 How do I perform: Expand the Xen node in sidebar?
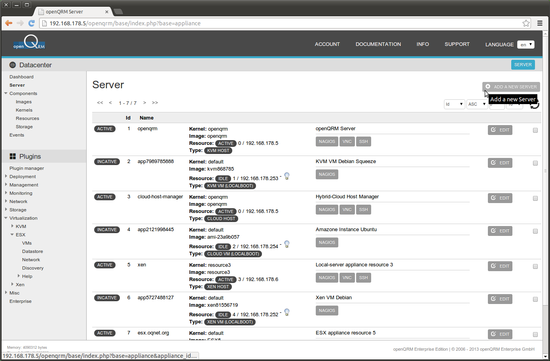pyautogui.click(x=12, y=284)
